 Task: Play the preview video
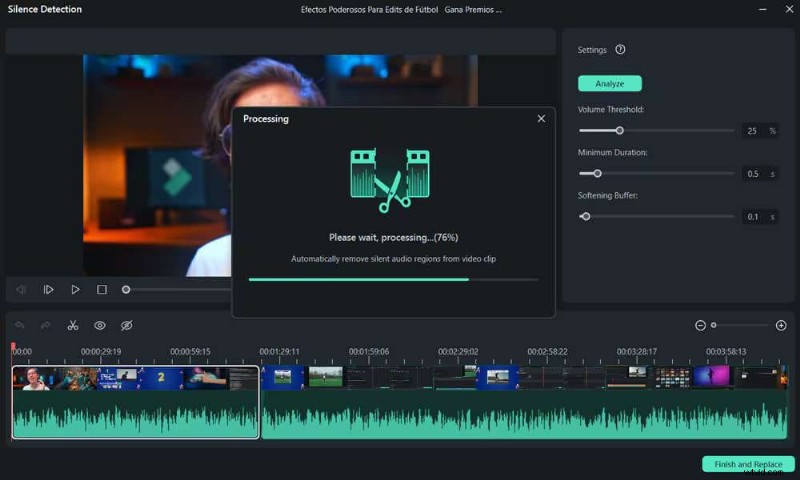(x=75, y=290)
